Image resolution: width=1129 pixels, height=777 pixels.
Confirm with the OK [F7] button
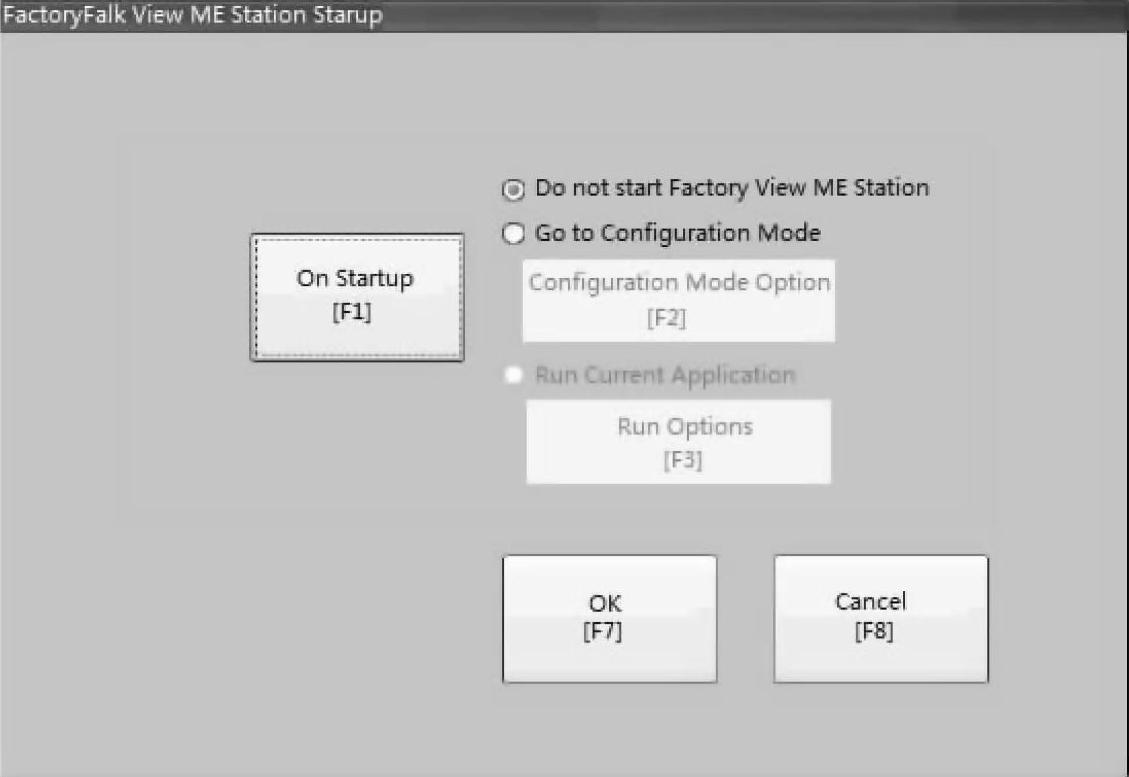[x=610, y=619]
